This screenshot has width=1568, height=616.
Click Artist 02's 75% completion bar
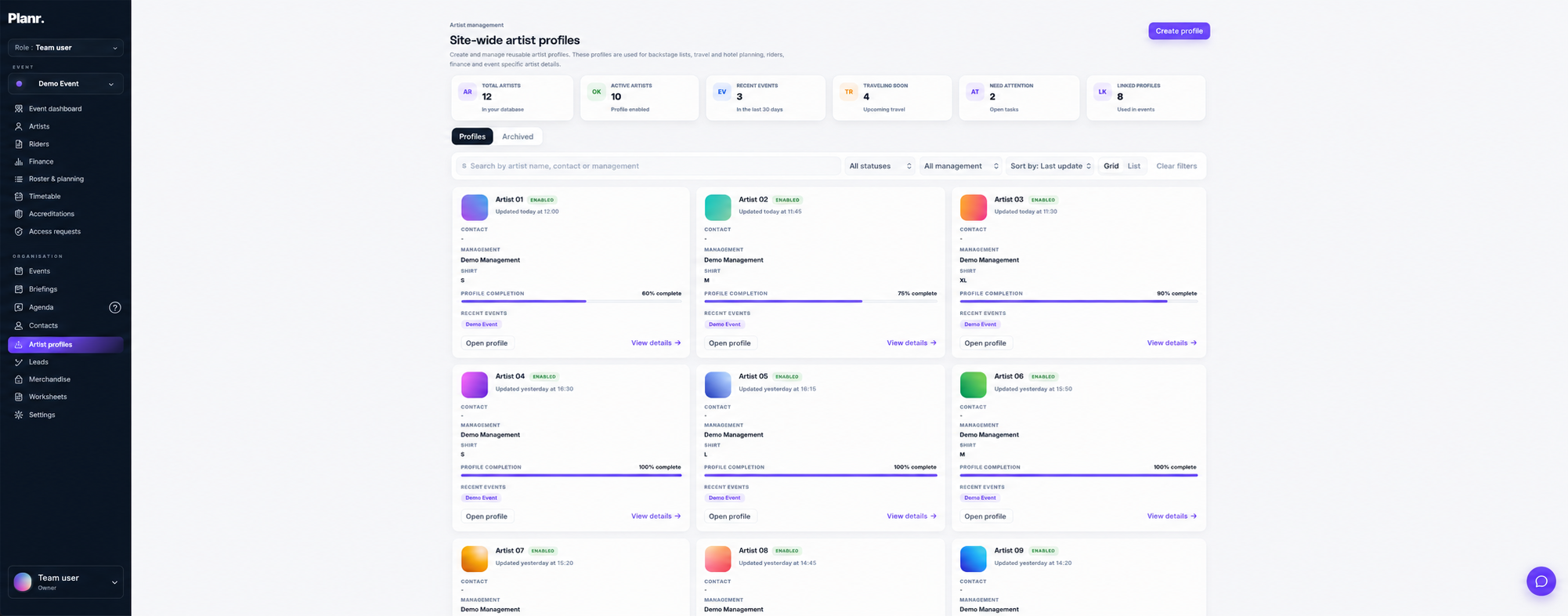(x=820, y=301)
